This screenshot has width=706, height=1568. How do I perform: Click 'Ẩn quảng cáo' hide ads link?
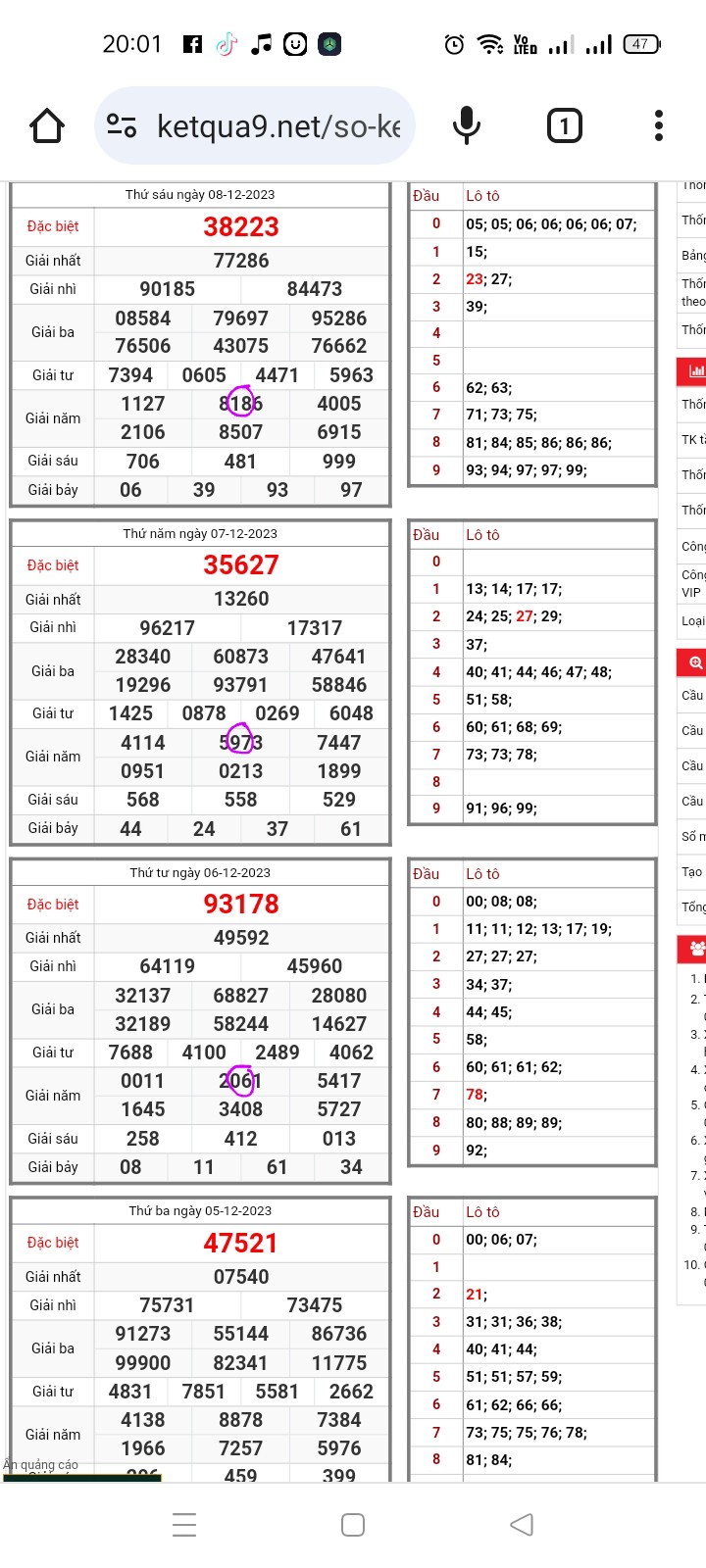[41, 1464]
